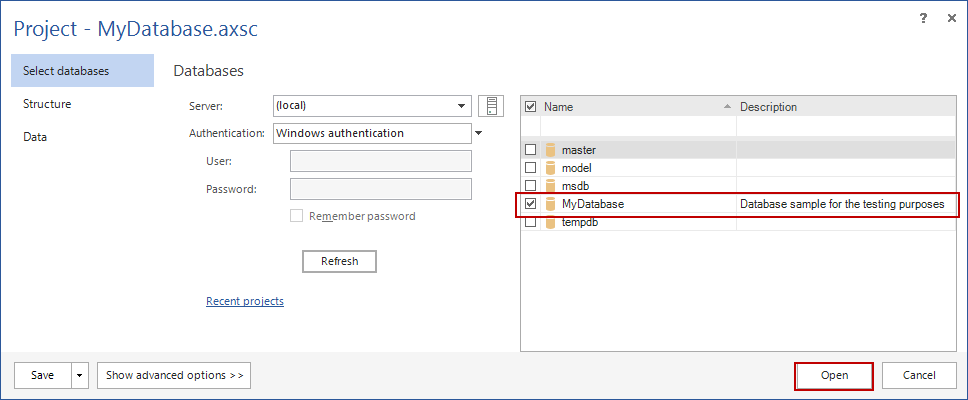Click the help question mark icon
Screen dimensions: 968x400
(x=921, y=20)
